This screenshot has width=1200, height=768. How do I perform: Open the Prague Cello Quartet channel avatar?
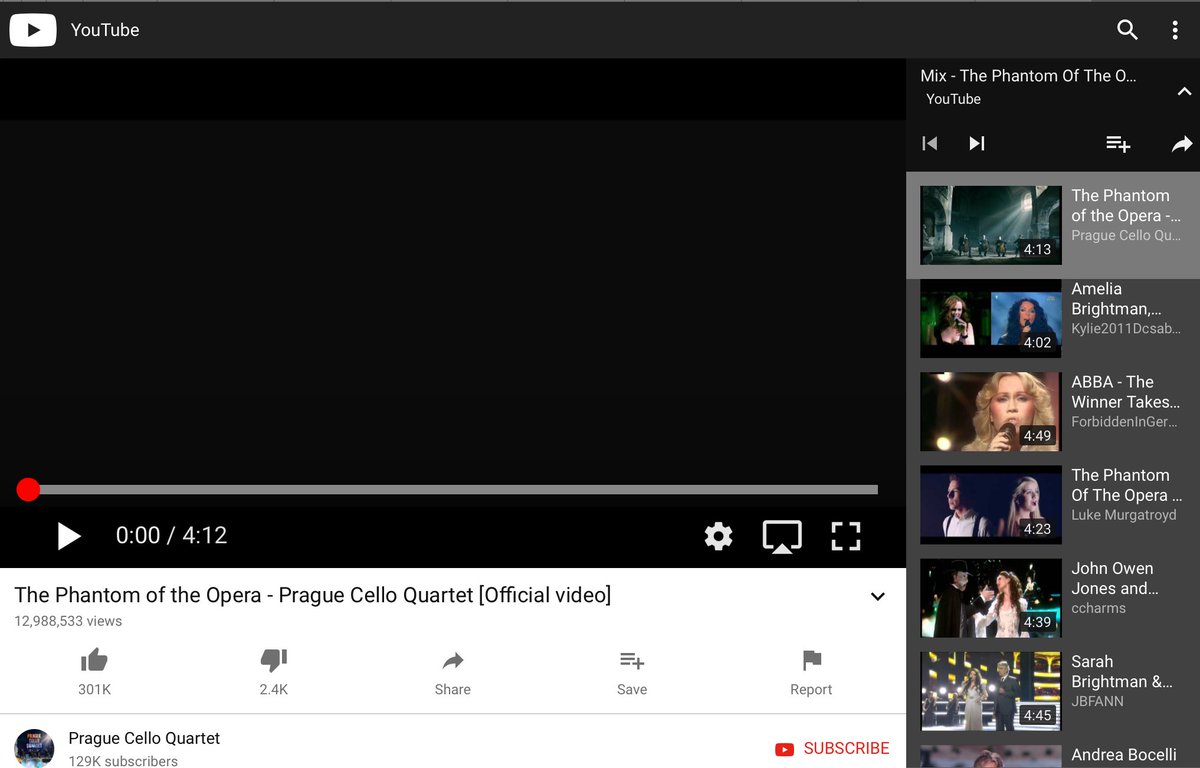tap(34, 748)
